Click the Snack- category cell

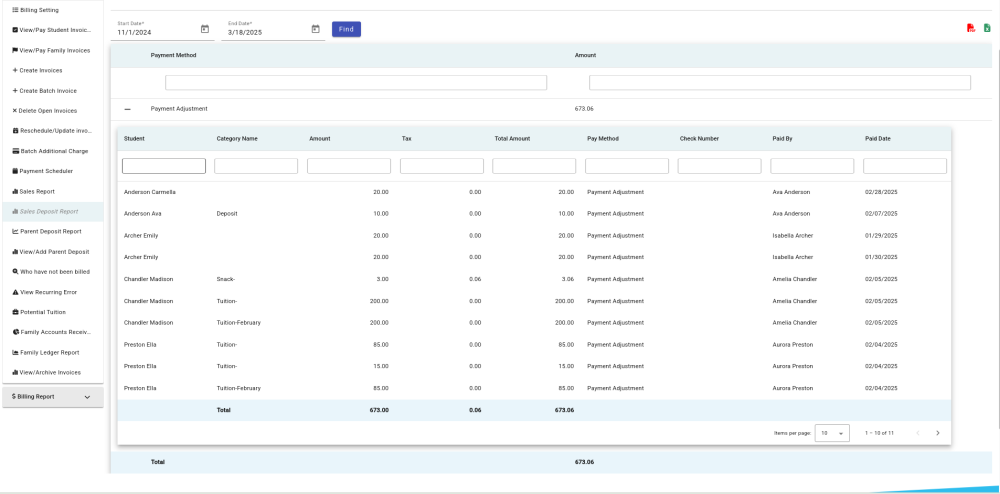pyautogui.click(x=226, y=279)
